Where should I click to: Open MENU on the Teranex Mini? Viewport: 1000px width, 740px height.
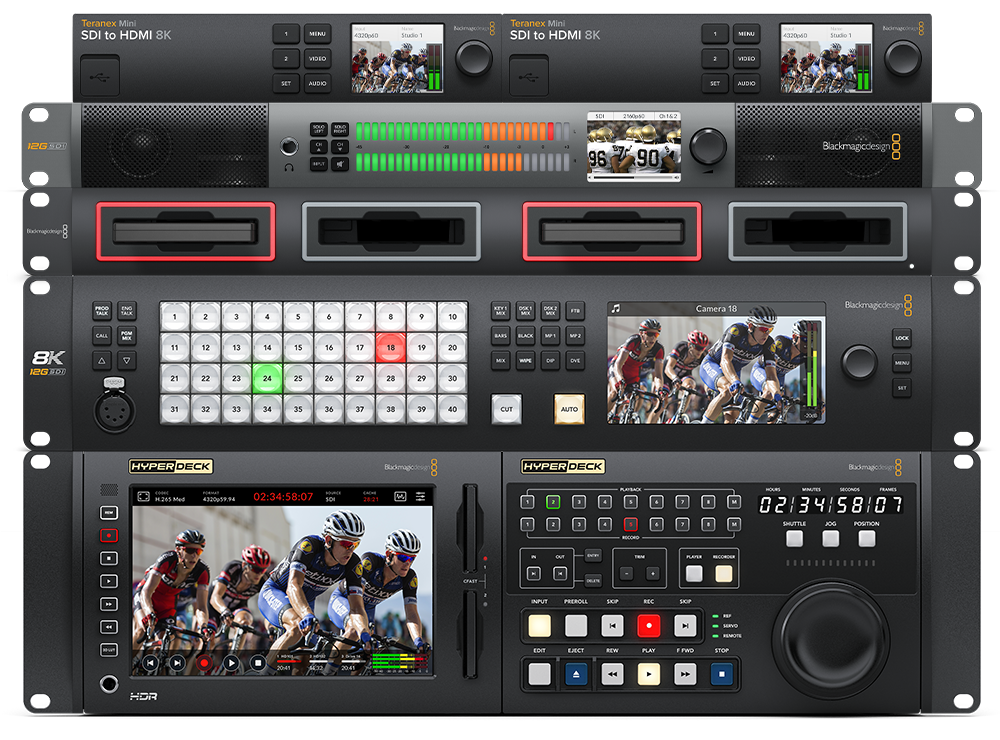317,33
